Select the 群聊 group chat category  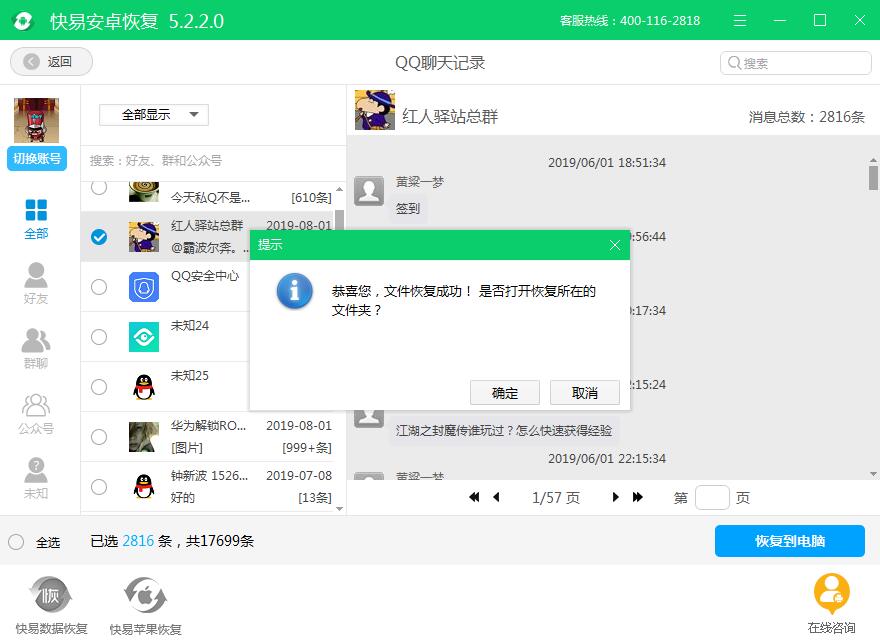36,349
